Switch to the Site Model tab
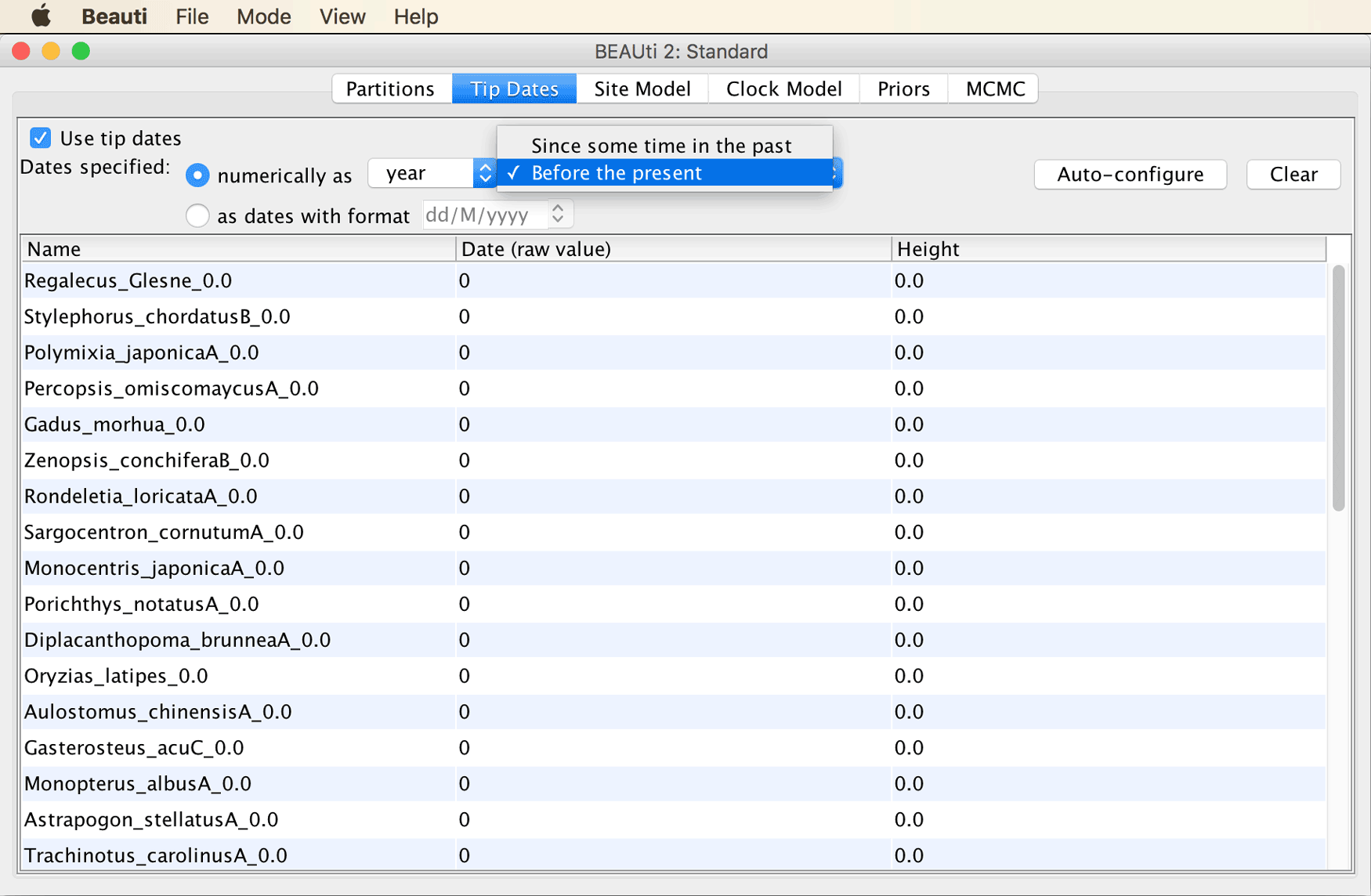This screenshot has width=1371, height=896. point(642,89)
